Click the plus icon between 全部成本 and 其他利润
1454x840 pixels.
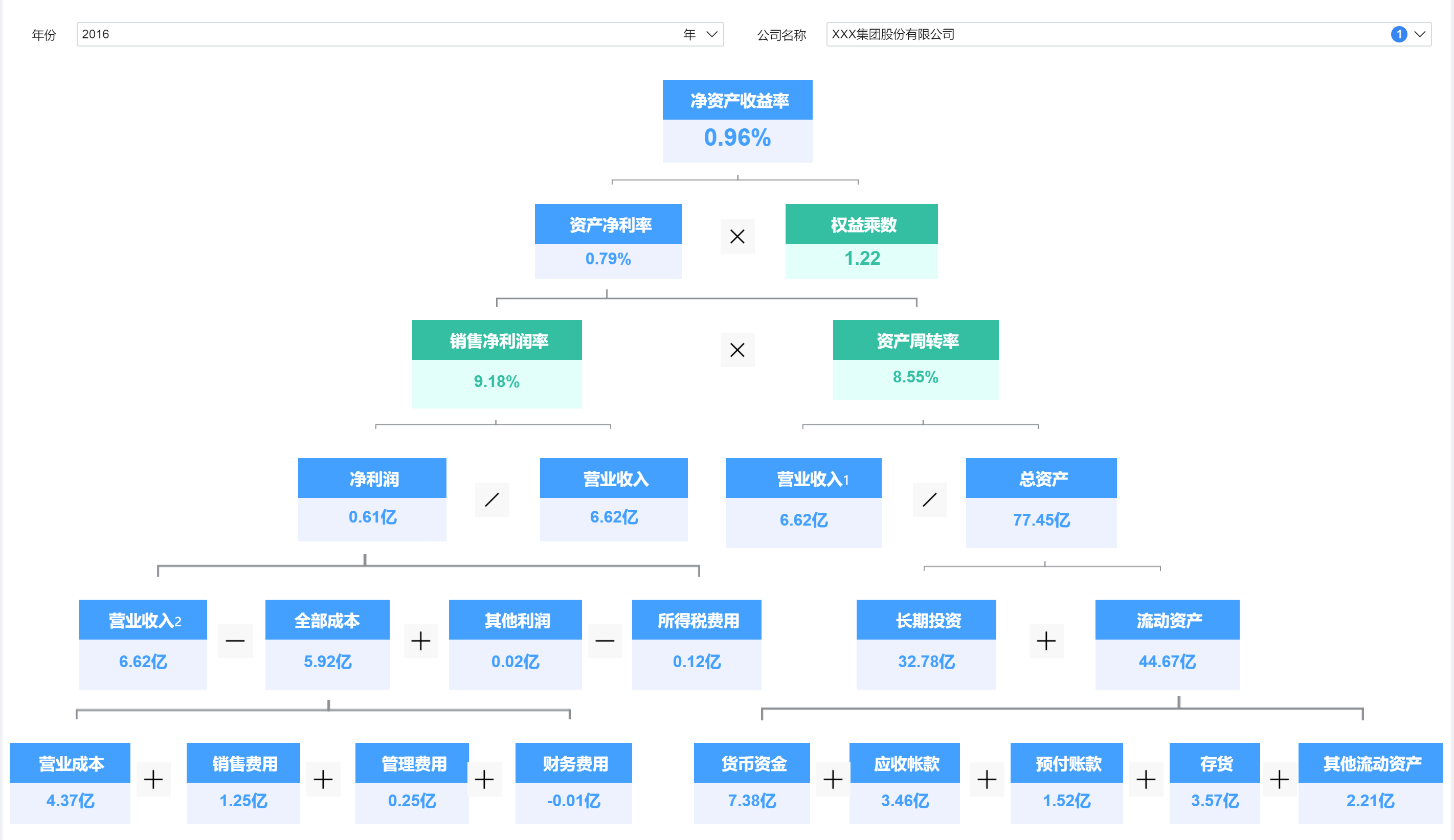420,641
